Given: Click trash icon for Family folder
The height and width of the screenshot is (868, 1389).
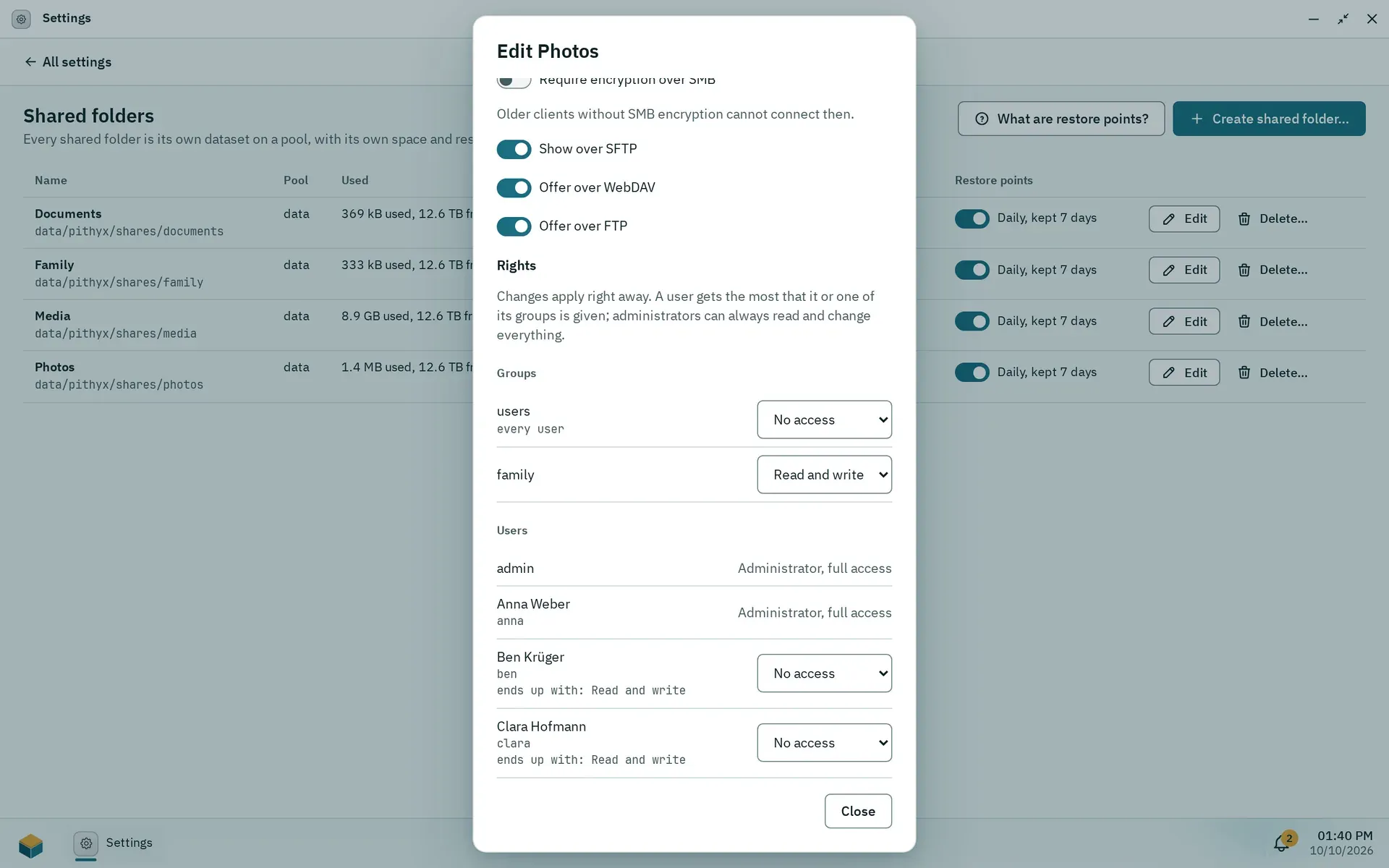Looking at the screenshot, I should [1244, 271].
